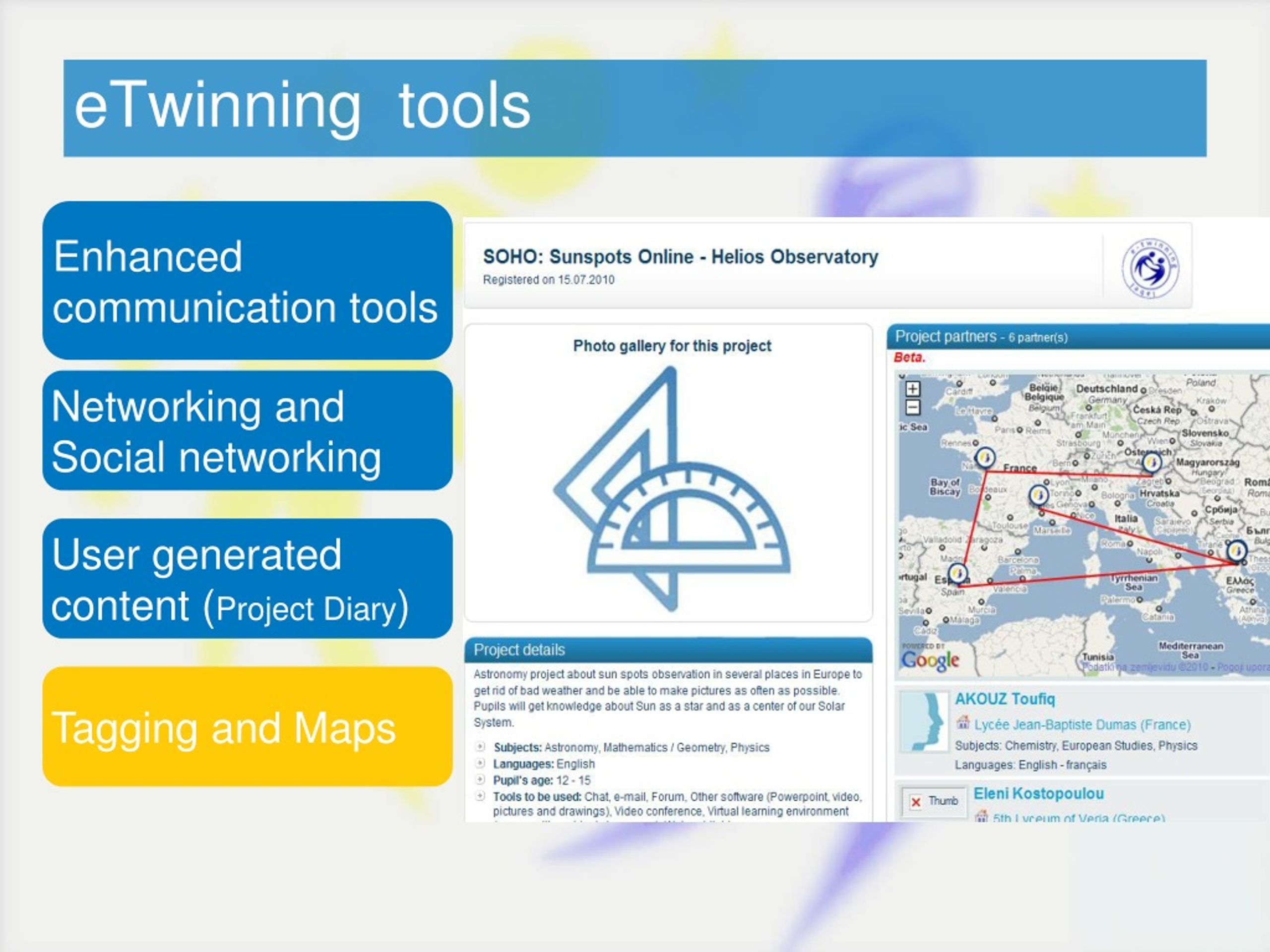Click 'Tyrrhenian Sea' label on the map
This screenshot has height=952, width=1270.
click(x=1134, y=583)
